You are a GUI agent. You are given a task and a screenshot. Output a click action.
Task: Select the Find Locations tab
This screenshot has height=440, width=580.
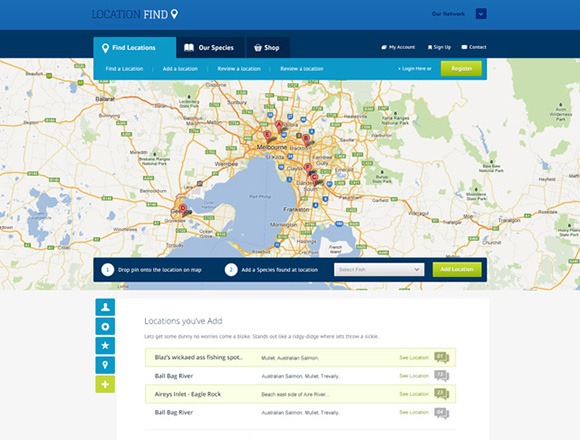pos(135,48)
